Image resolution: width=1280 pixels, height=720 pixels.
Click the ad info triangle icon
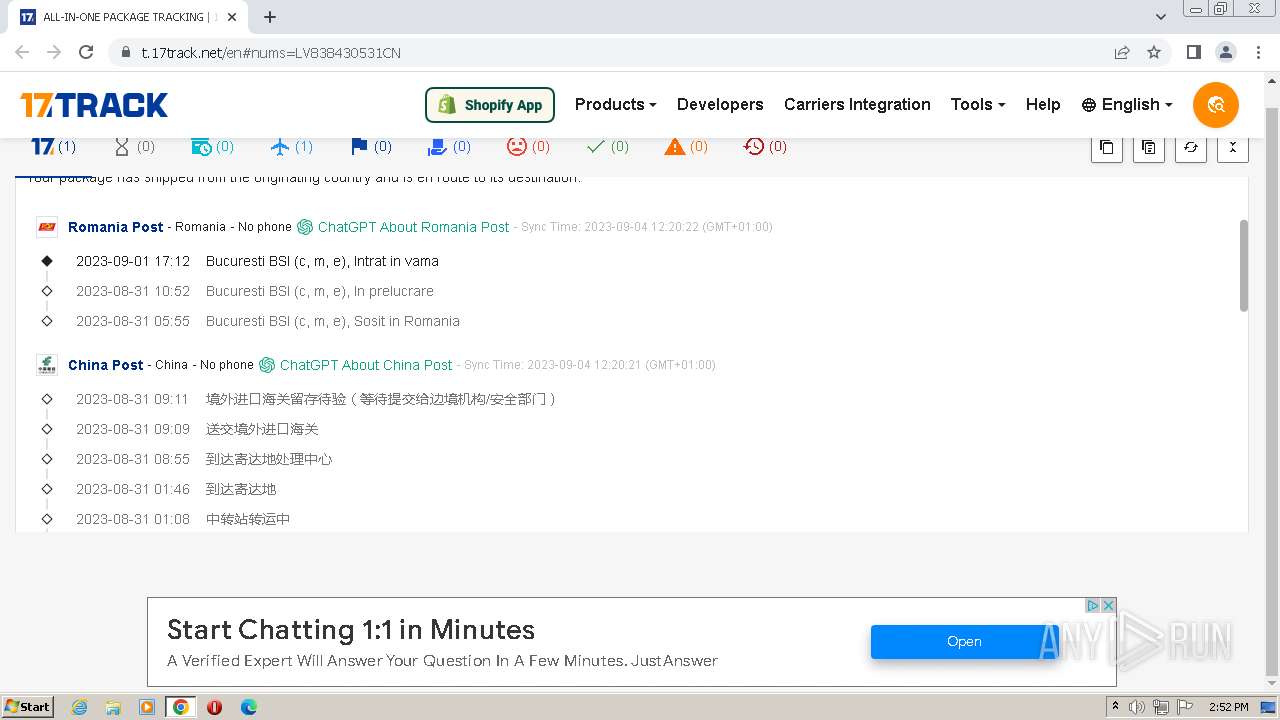tap(1093, 606)
